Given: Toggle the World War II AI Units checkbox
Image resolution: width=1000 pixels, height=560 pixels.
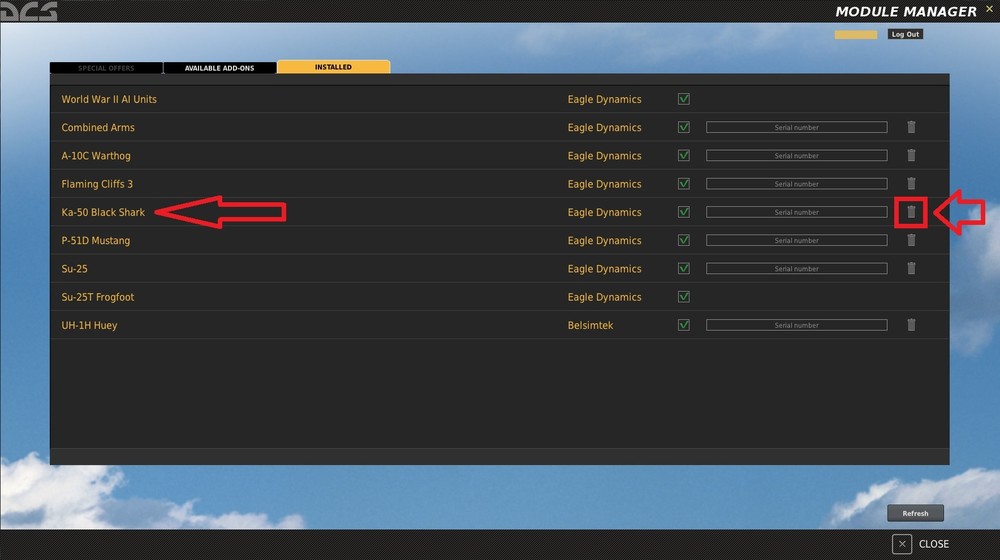Looking at the screenshot, I should click(x=684, y=99).
